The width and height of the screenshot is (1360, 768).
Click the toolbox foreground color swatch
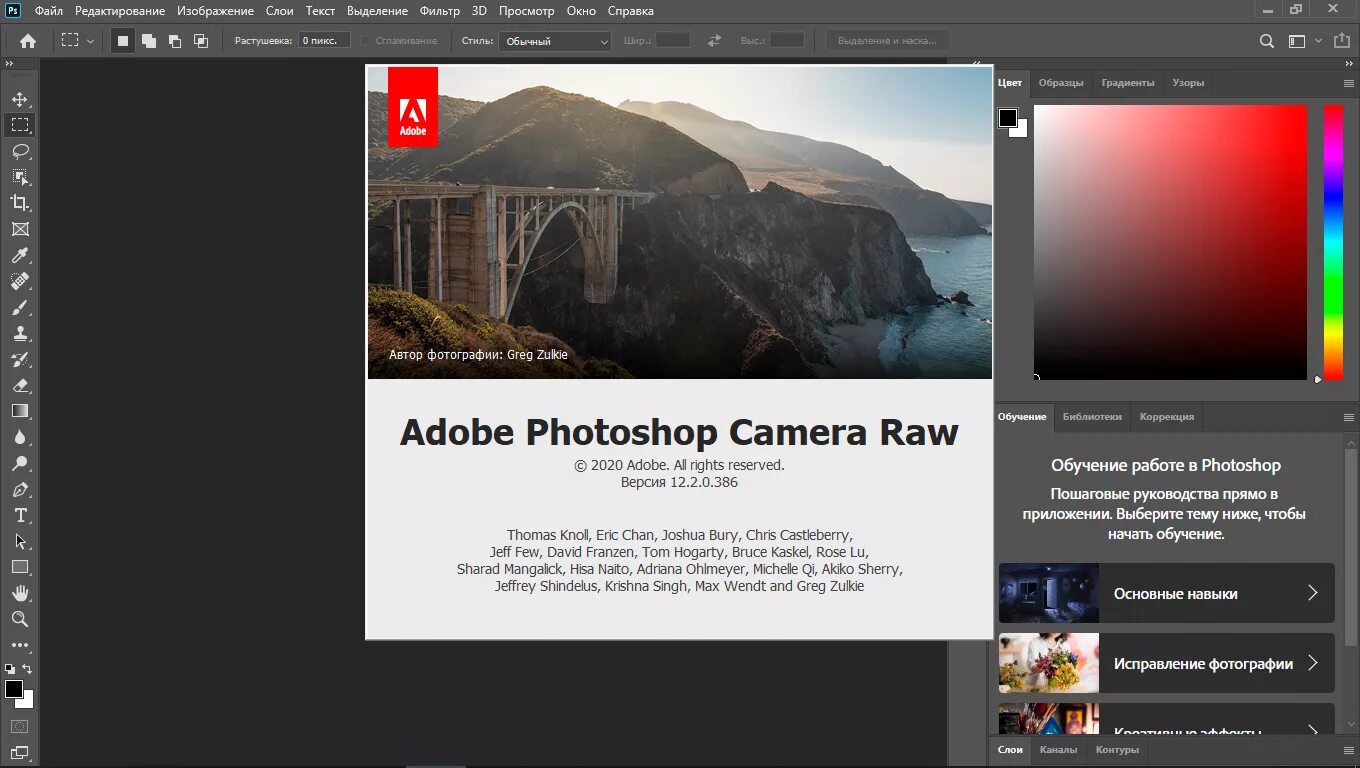14,689
